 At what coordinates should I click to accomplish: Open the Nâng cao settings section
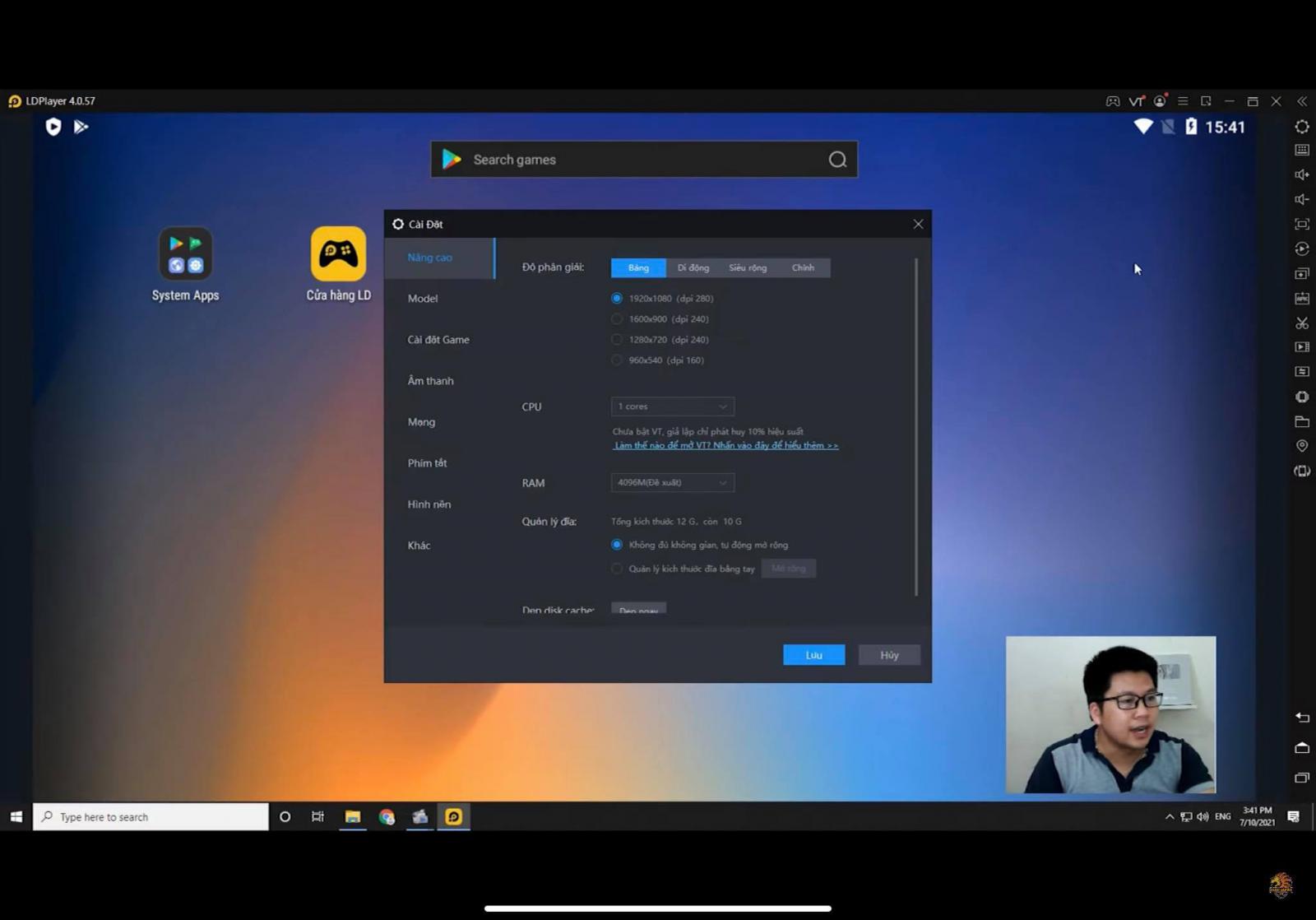(439, 258)
